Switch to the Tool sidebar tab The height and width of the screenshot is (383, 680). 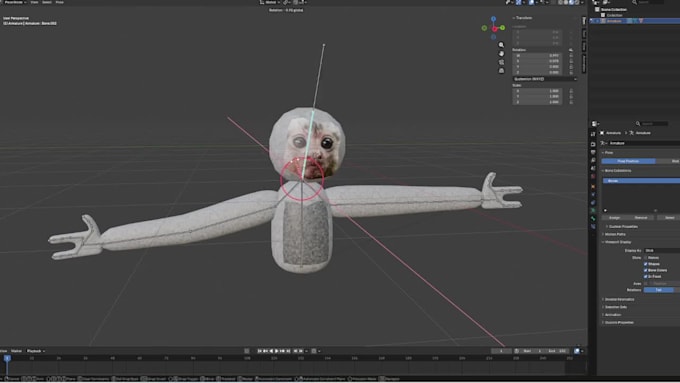[584, 34]
